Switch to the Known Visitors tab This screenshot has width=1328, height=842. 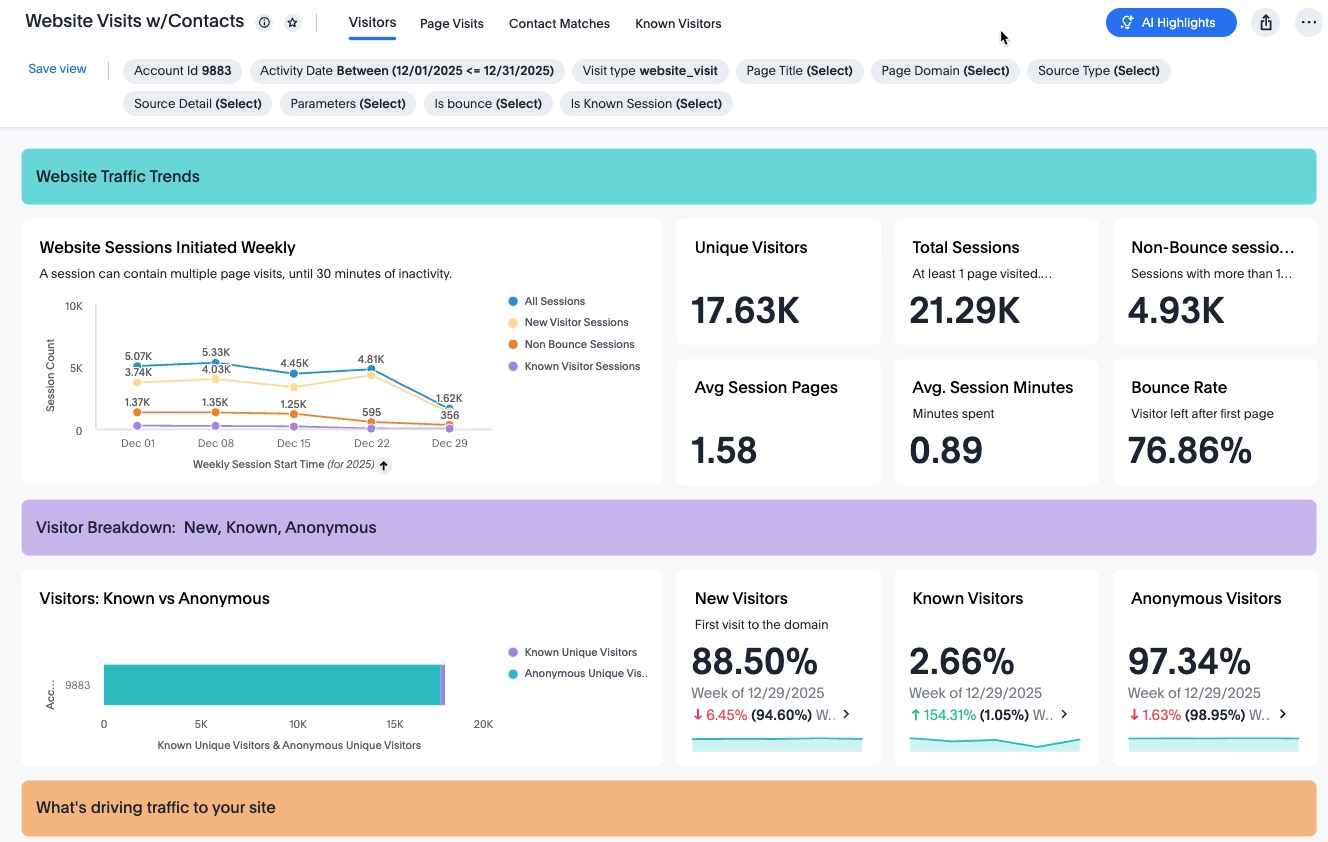pyautogui.click(x=678, y=23)
